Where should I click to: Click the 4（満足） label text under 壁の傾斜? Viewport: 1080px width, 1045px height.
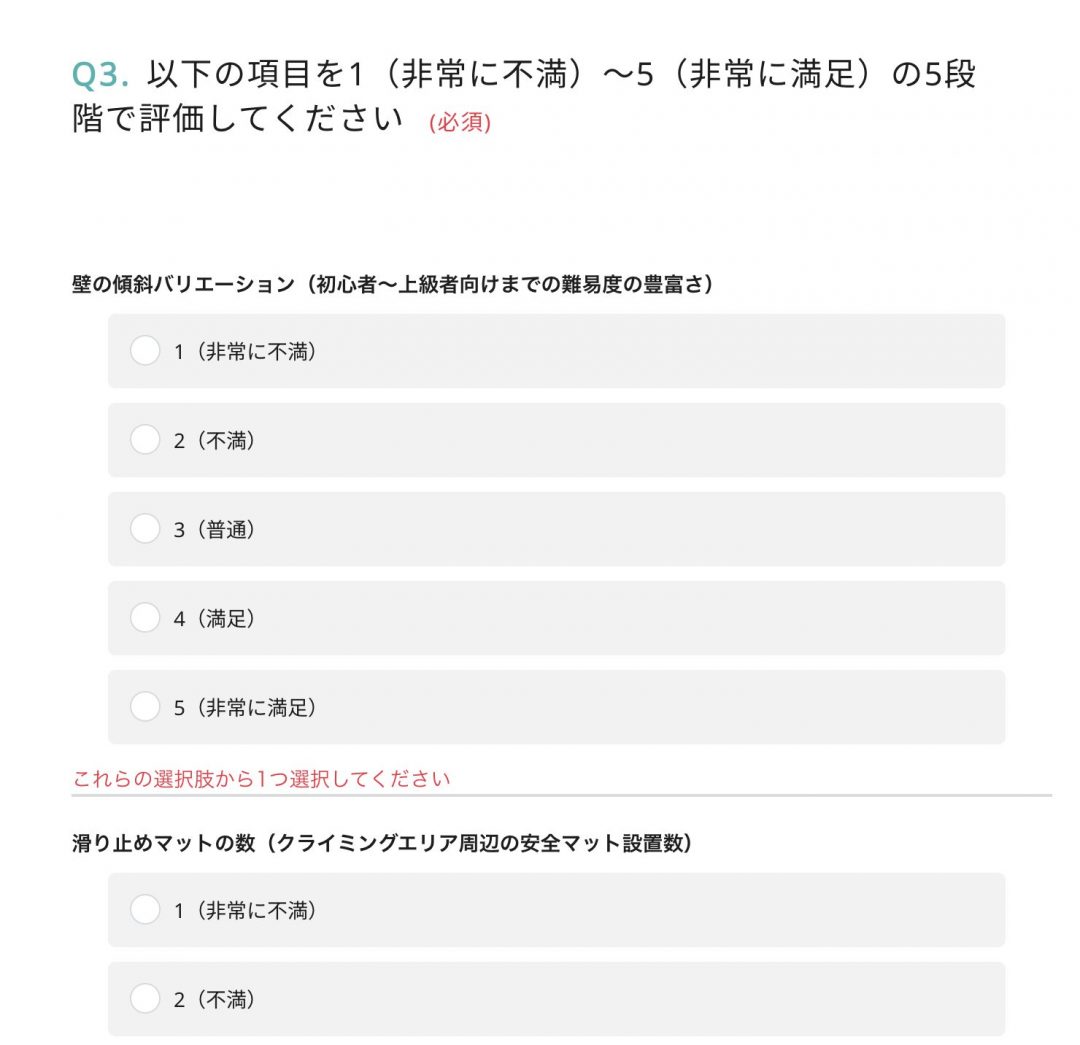[215, 619]
